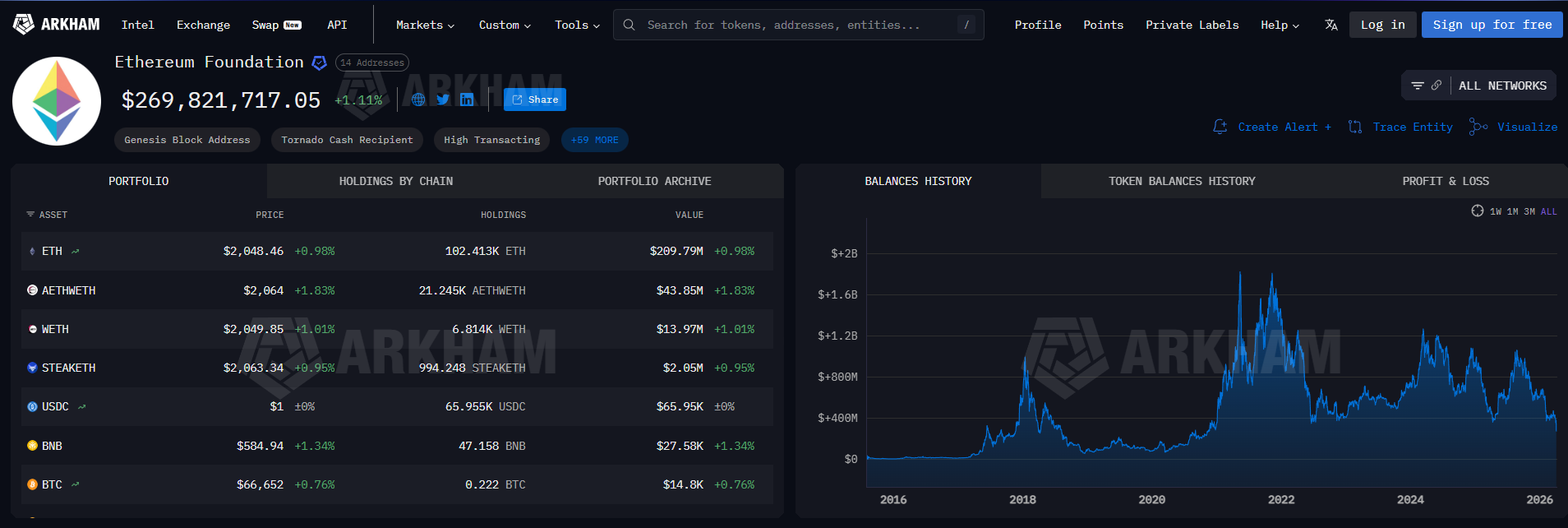Image resolution: width=1568 pixels, height=528 pixels.
Task: Click the network filter lines icon
Action: coord(1417,86)
